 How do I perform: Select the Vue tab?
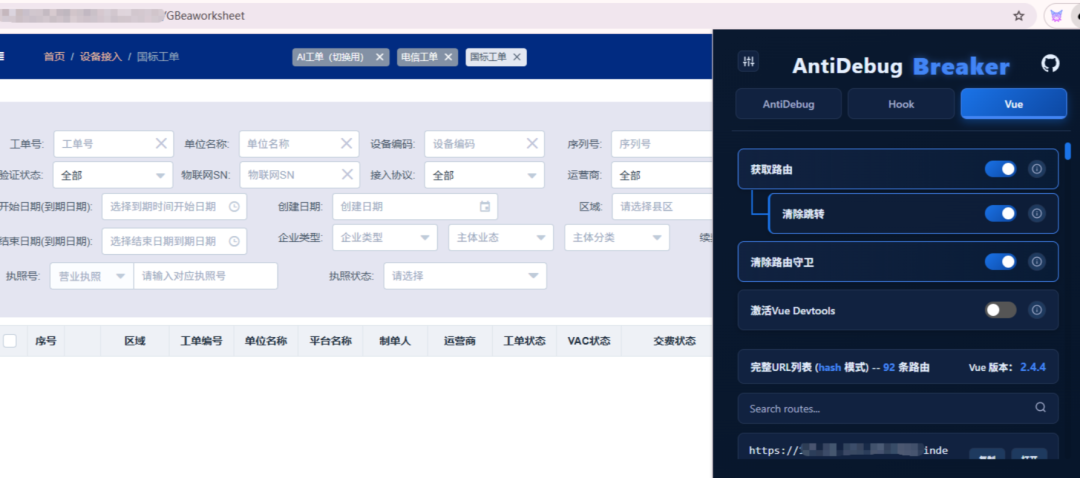point(1014,104)
